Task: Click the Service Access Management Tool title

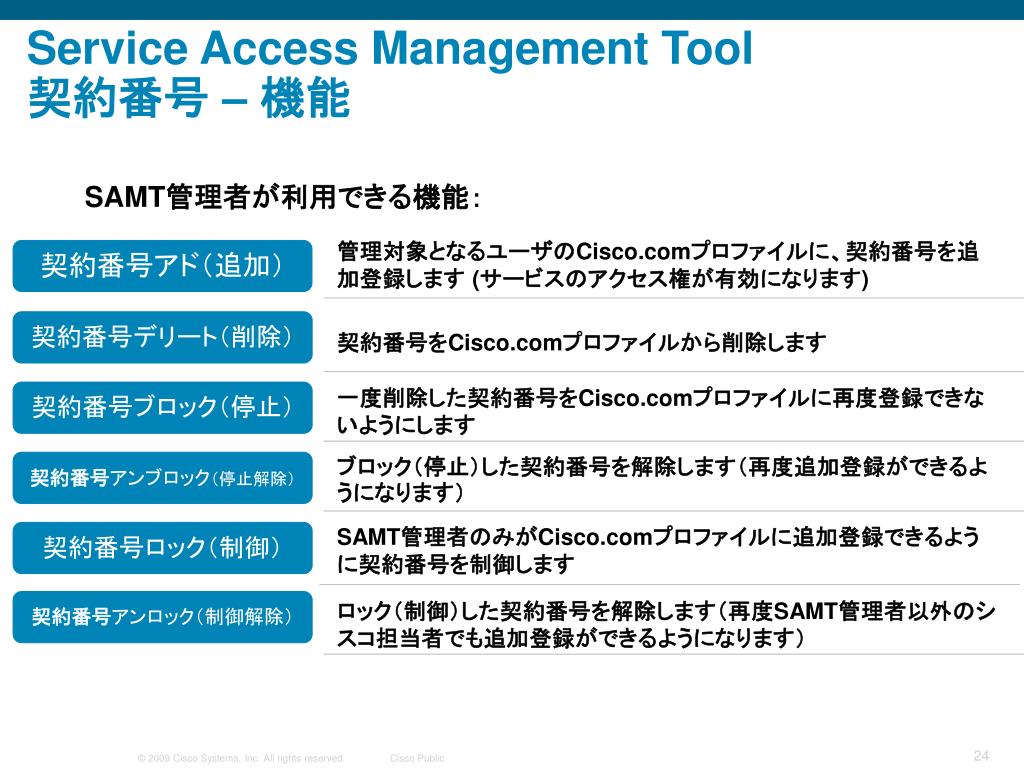Action: pos(390,48)
